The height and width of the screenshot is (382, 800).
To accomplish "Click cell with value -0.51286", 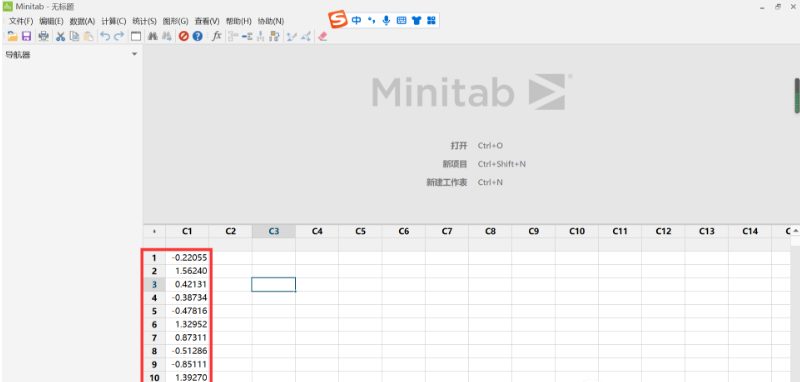I will coord(187,351).
